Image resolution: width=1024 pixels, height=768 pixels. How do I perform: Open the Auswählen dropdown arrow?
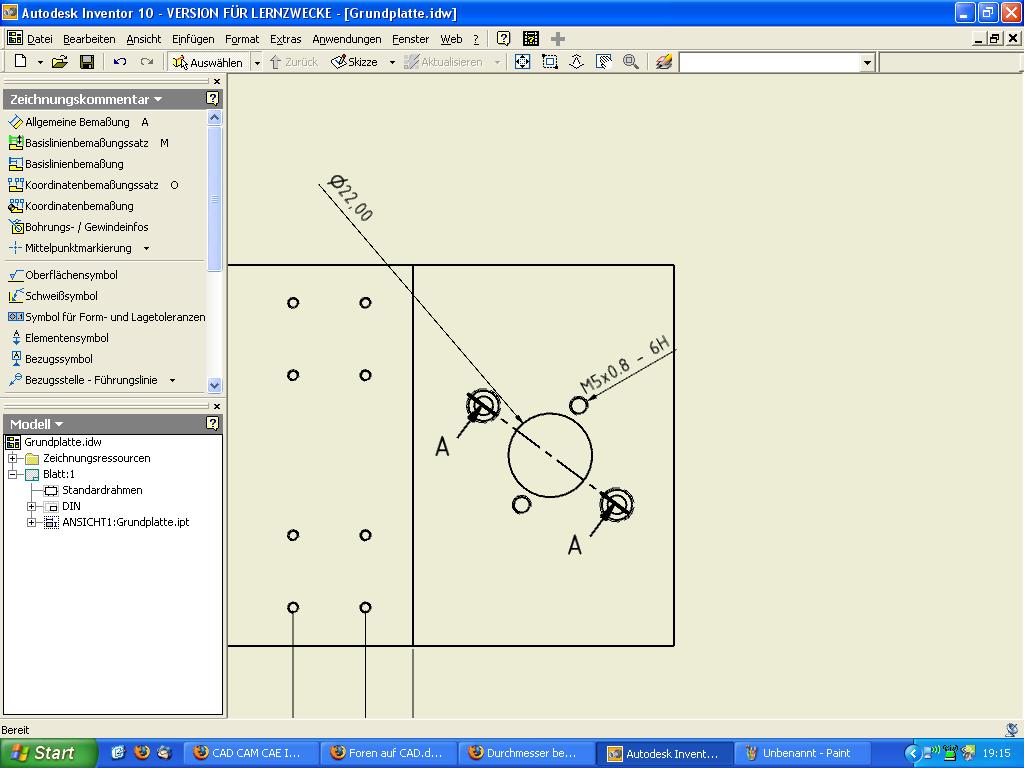point(257,62)
